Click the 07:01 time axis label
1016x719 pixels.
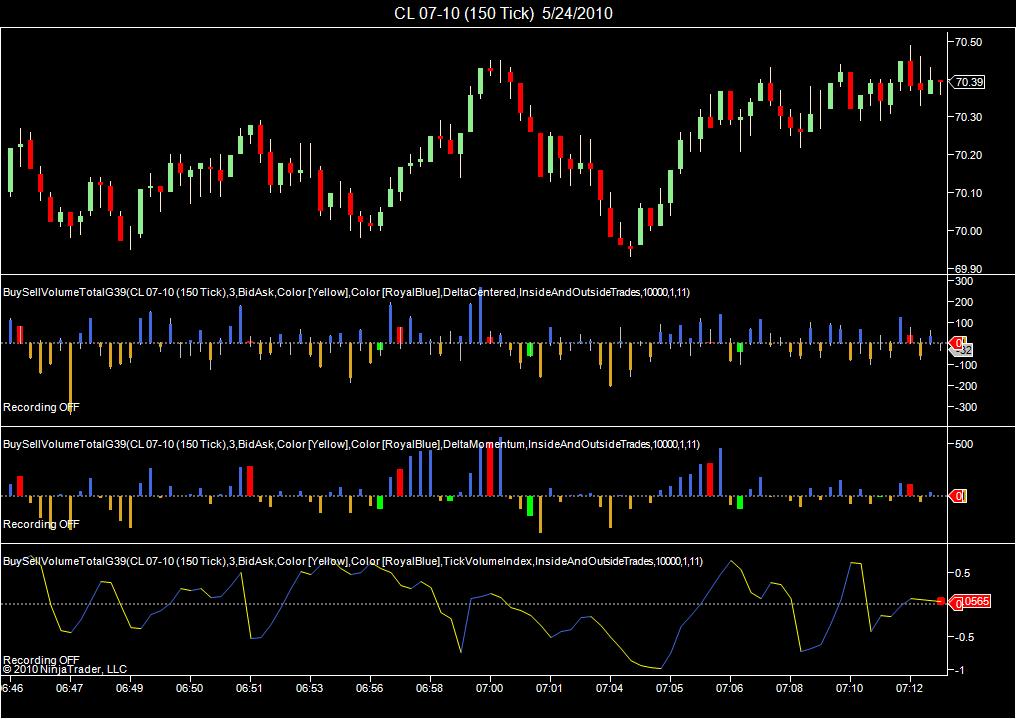(549, 688)
